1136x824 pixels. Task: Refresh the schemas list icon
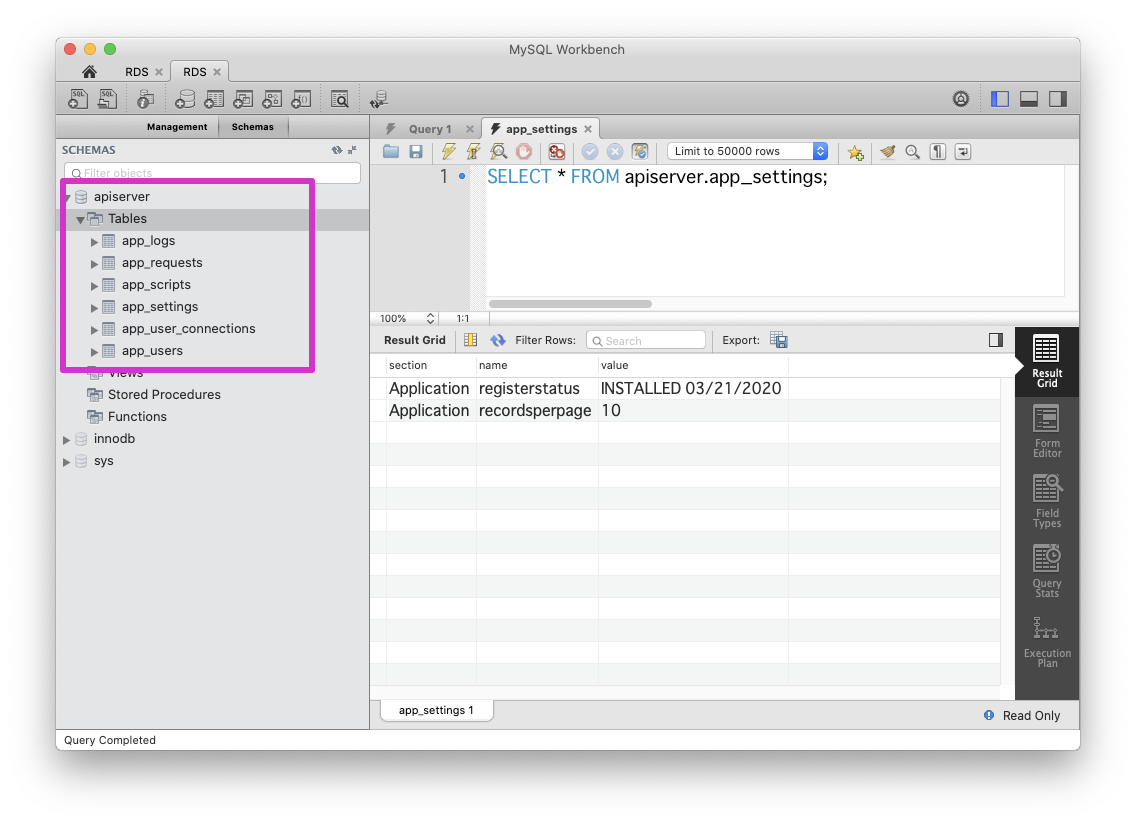(337, 150)
